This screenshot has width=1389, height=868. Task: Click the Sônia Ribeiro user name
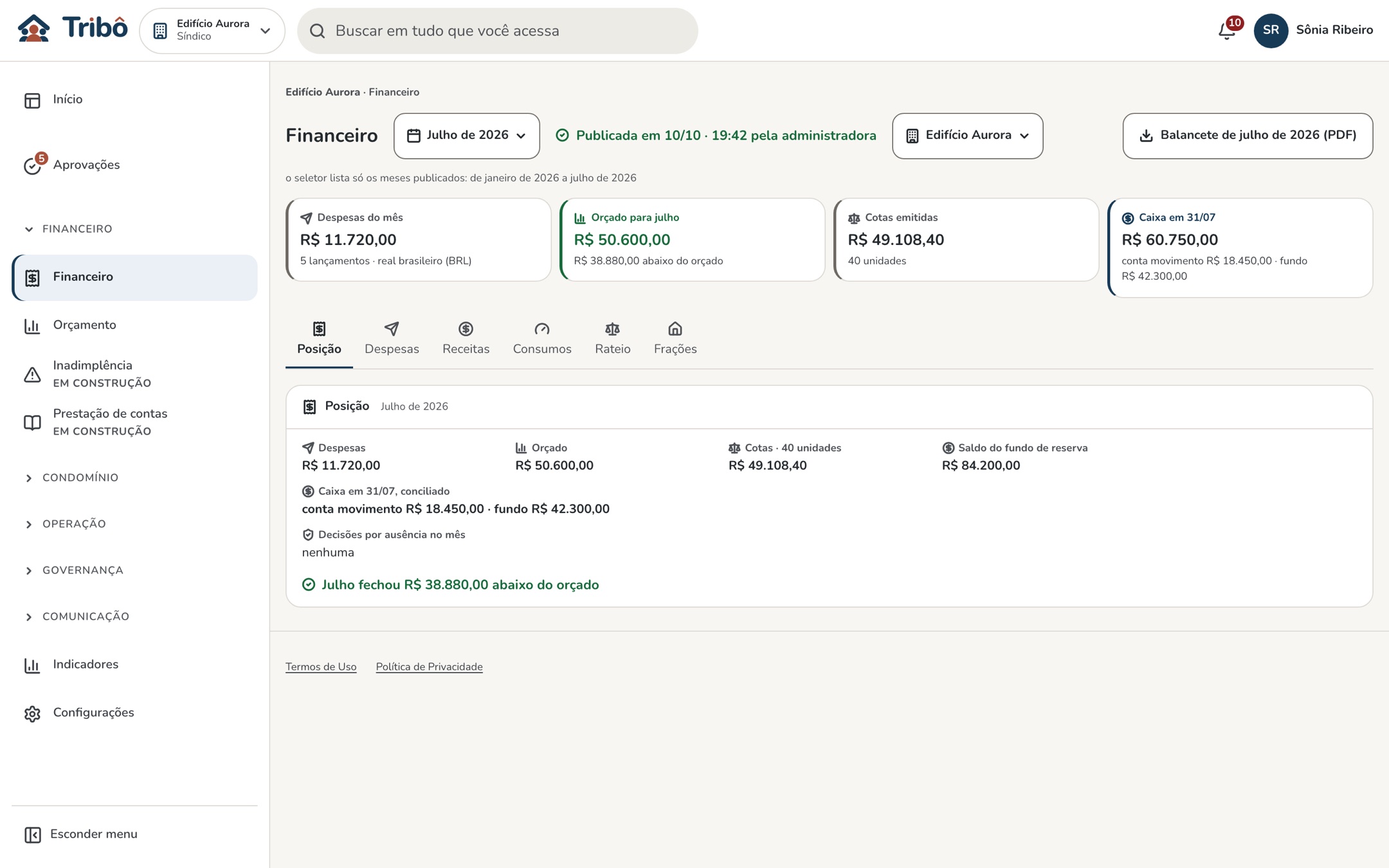click(1334, 30)
